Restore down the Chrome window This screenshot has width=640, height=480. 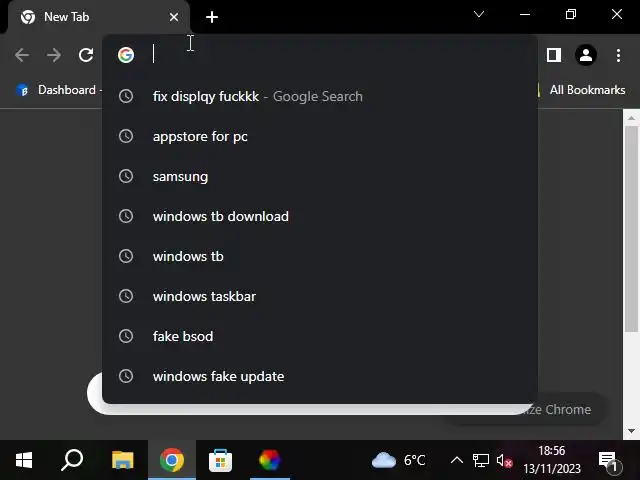coord(571,15)
